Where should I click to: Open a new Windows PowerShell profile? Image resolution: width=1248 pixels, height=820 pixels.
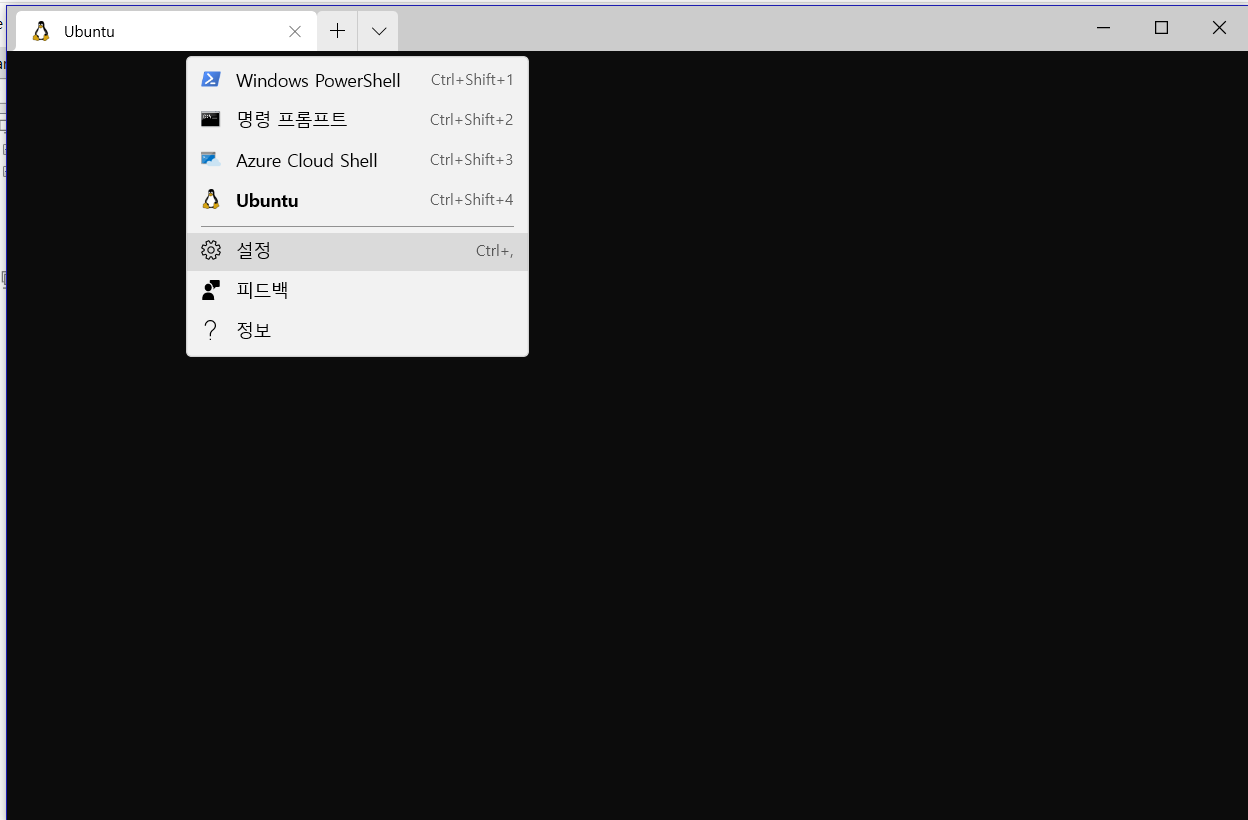(x=357, y=80)
